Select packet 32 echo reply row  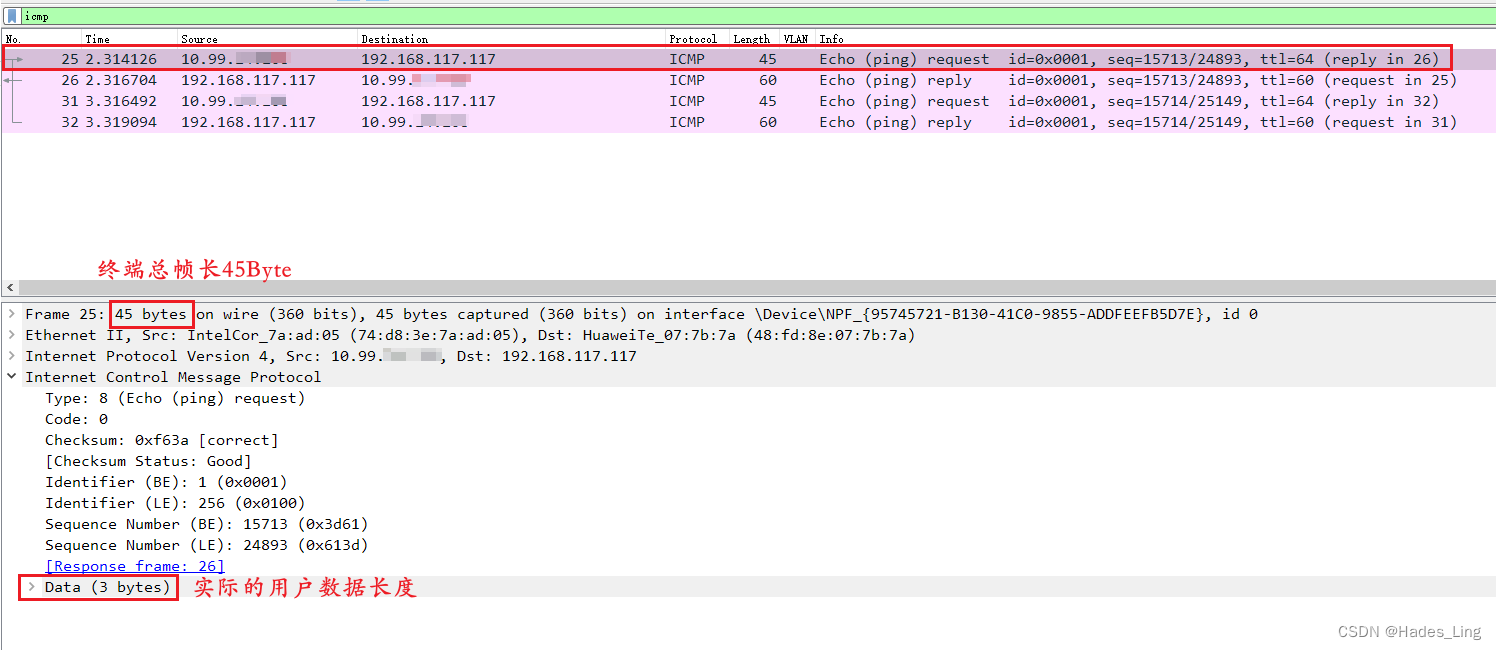(748, 122)
